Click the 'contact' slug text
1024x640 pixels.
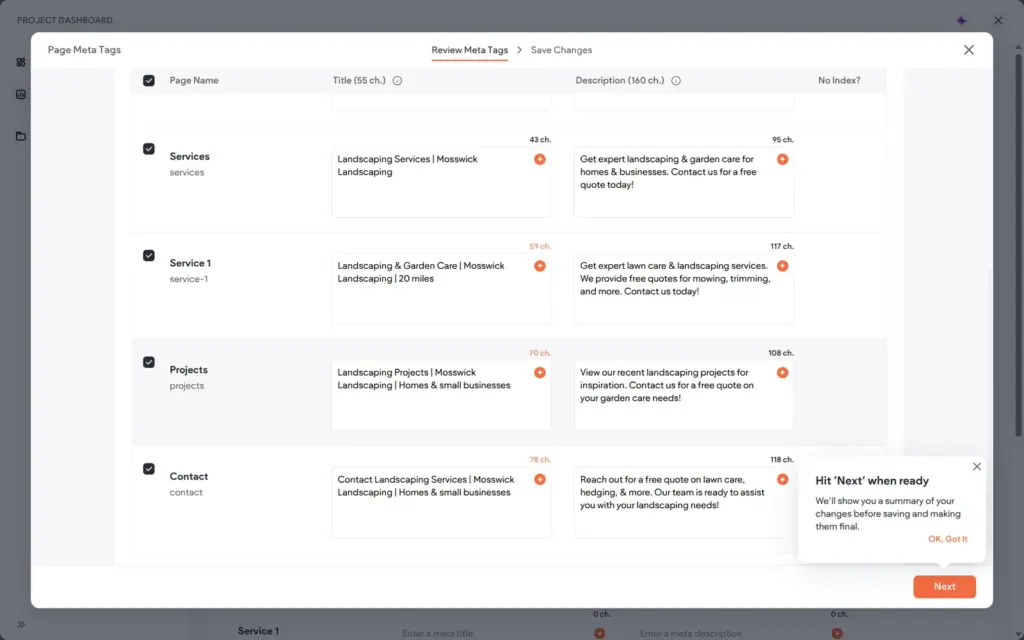186,492
